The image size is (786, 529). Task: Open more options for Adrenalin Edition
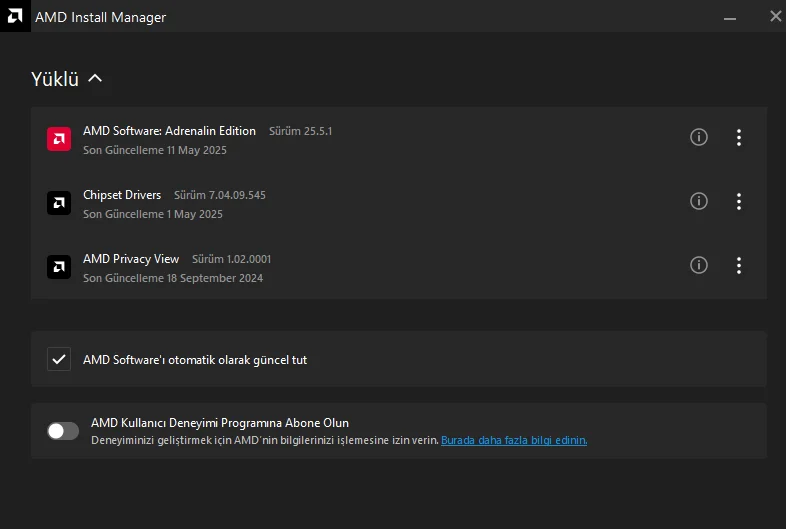coord(739,138)
